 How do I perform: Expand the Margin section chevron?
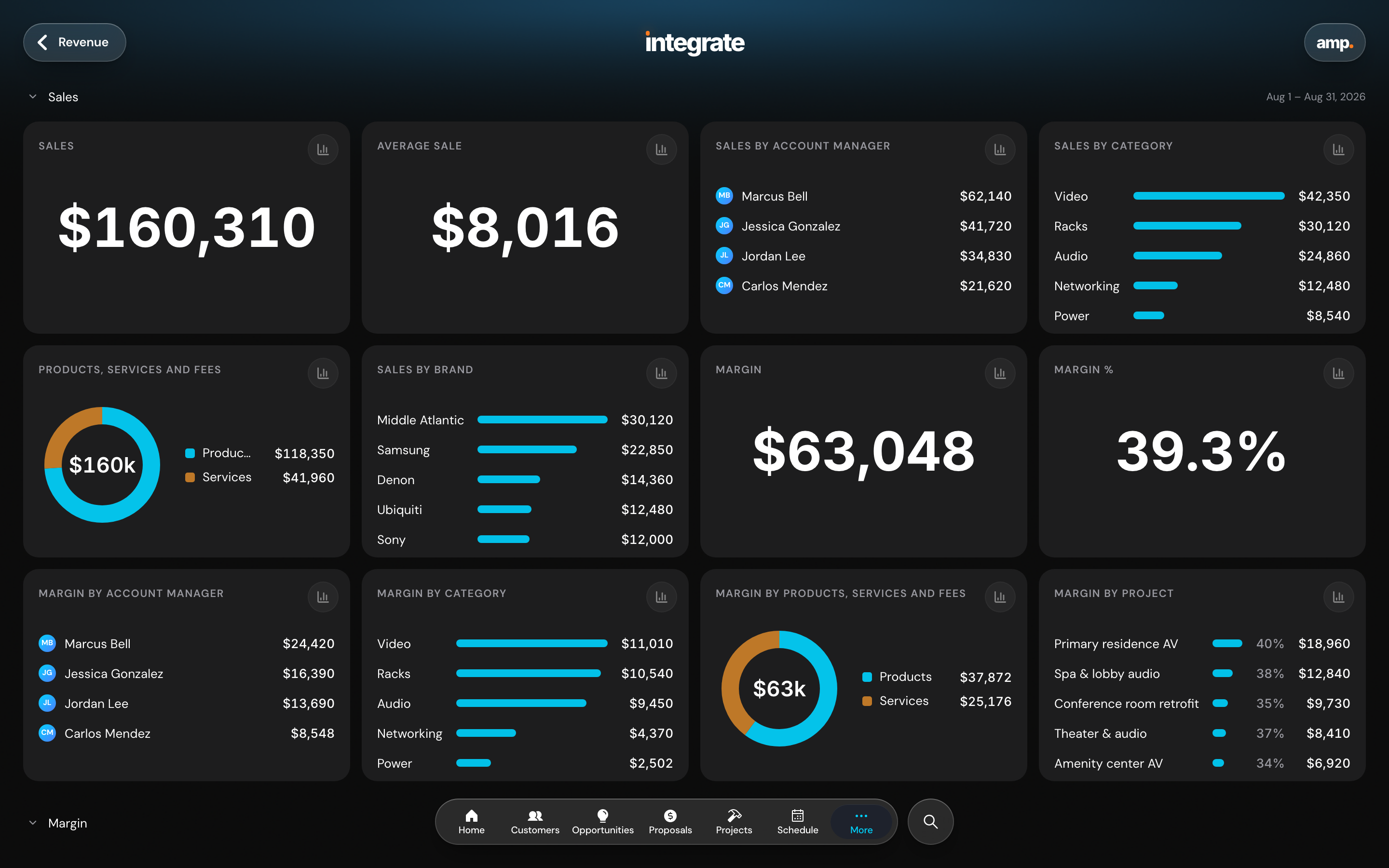33,823
